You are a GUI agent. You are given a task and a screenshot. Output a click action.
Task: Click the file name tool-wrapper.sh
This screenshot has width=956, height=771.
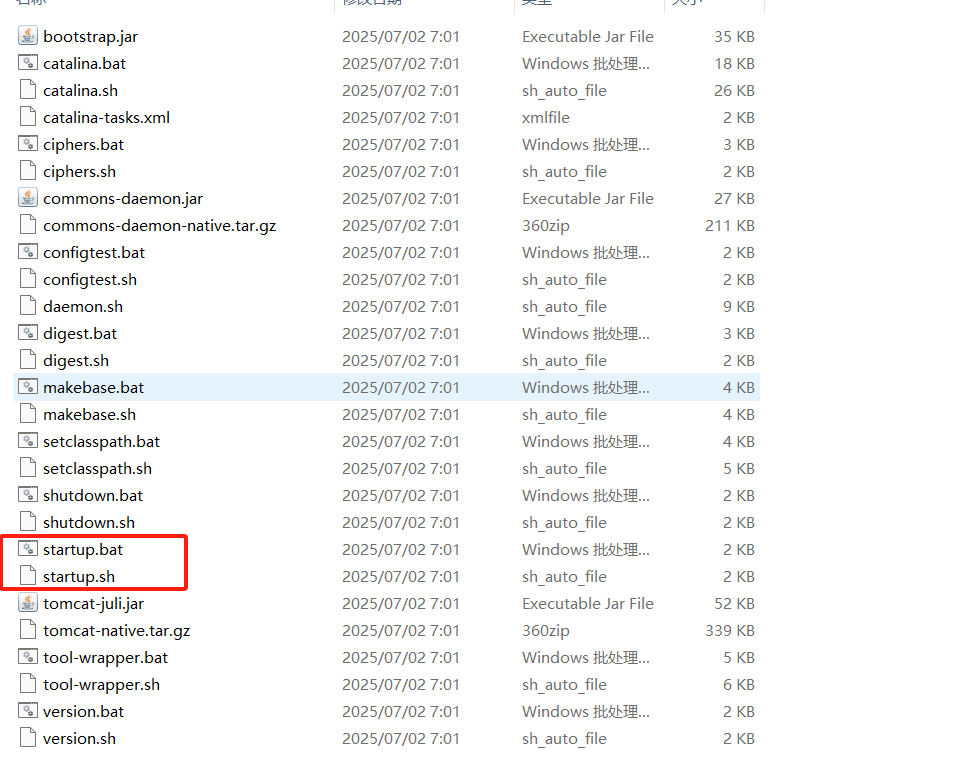[x=101, y=685]
